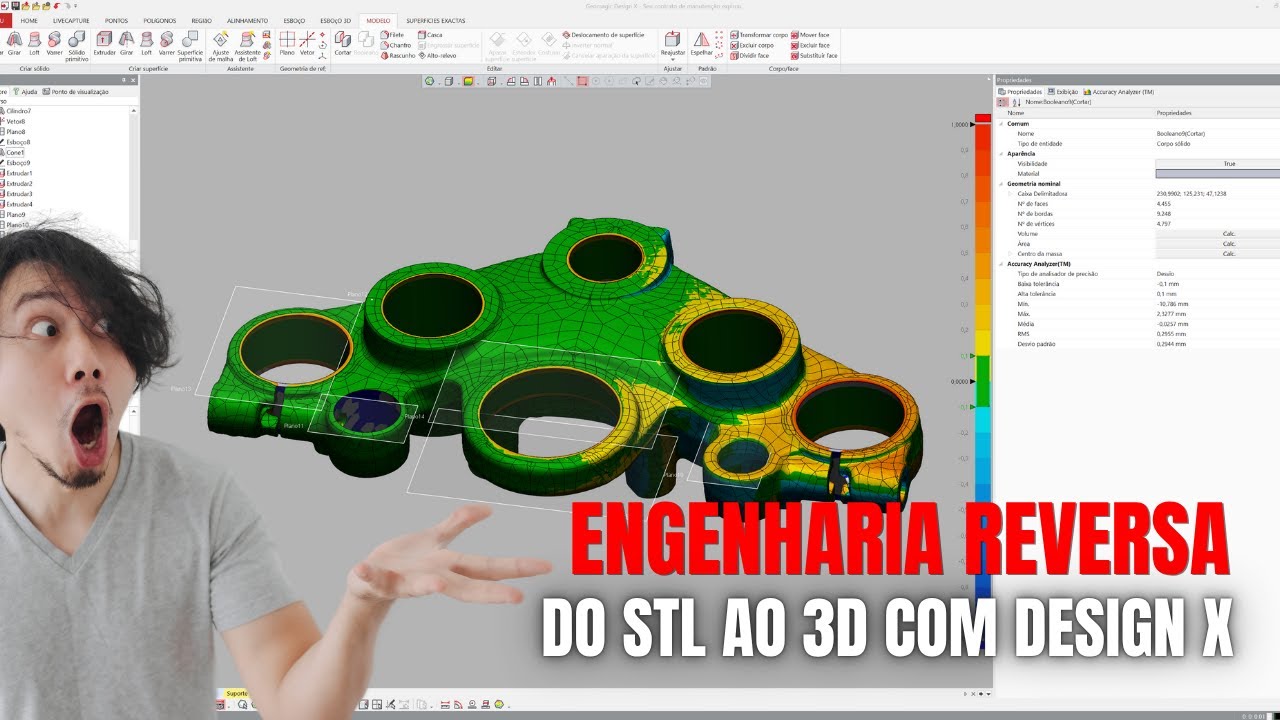
Task: Click Mover face tool
Action: tap(811, 35)
